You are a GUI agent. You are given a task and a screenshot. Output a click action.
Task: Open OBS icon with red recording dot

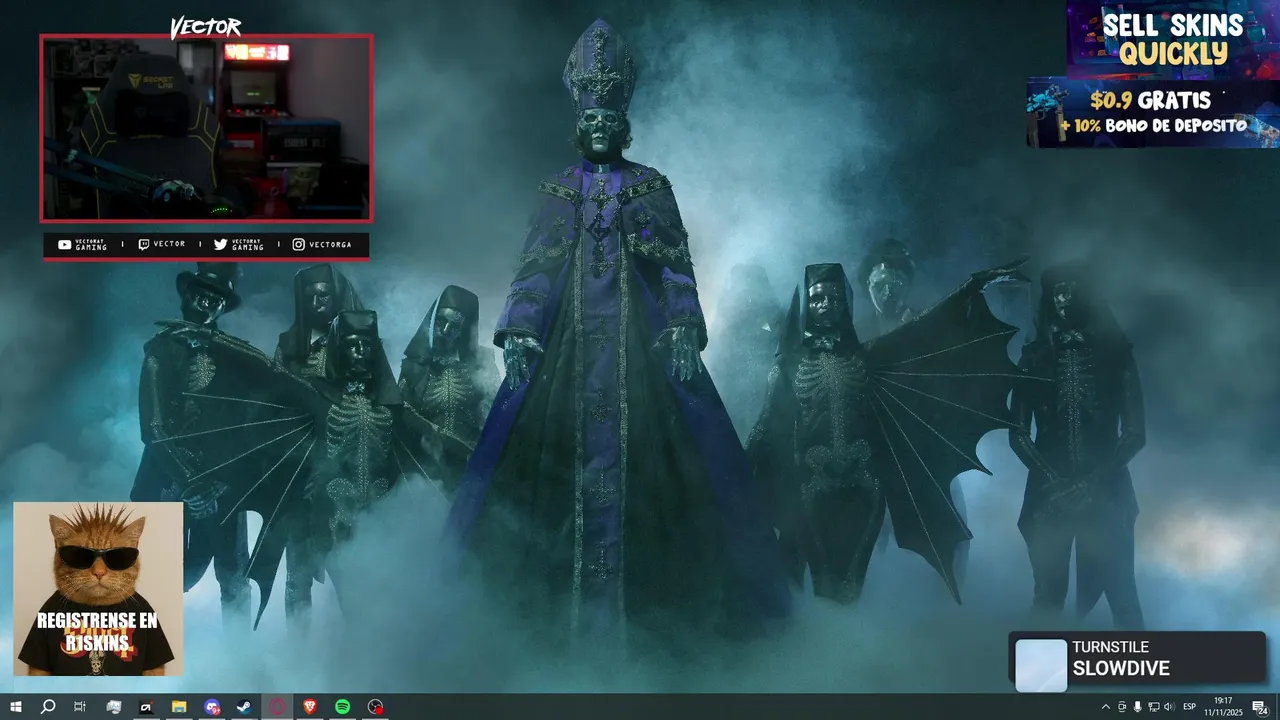pos(375,707)
